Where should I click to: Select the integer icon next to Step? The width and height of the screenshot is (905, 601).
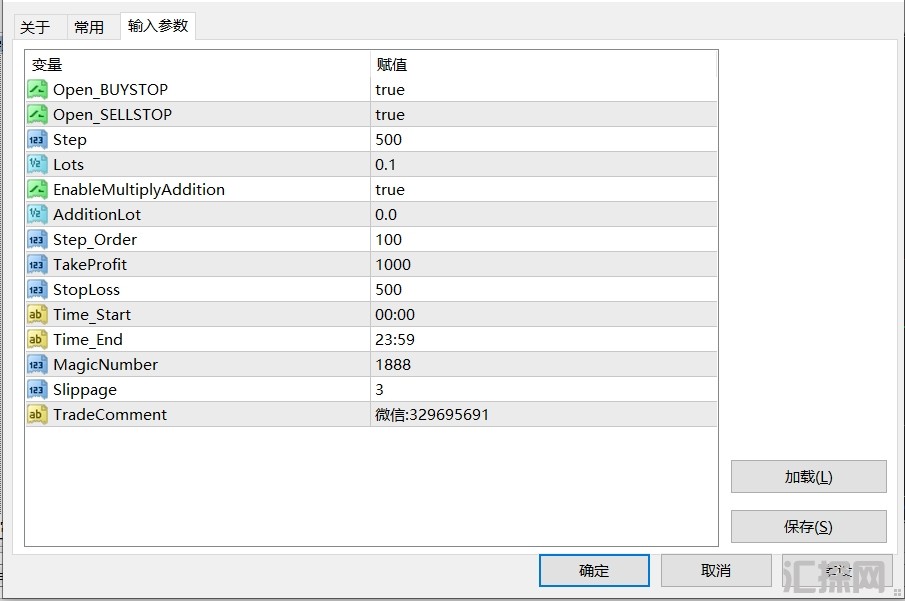(x=37, y=140)
